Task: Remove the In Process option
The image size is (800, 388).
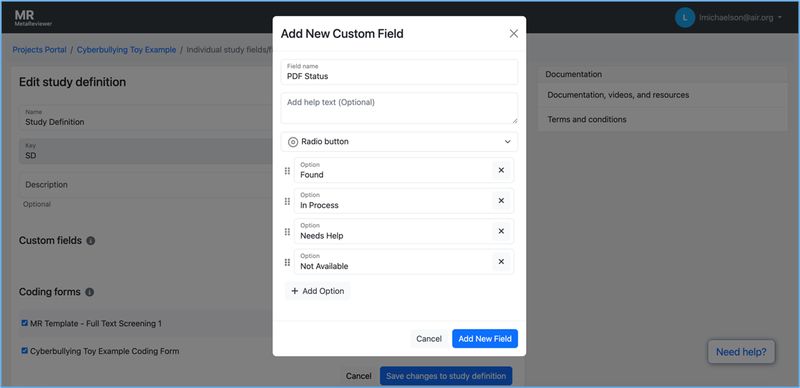Action: coord(501,201)
